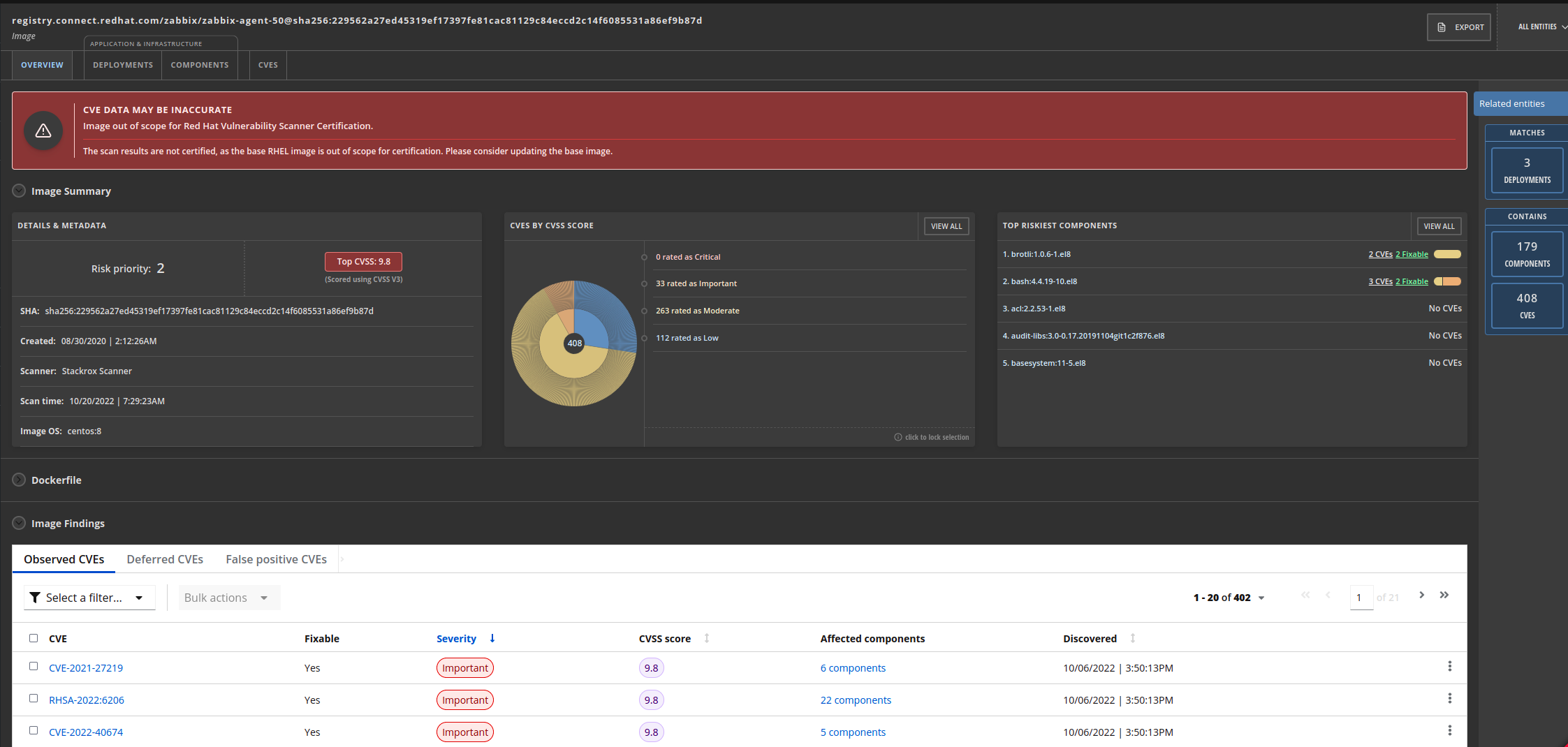Click the page number input field

[x=1361, y=598]
